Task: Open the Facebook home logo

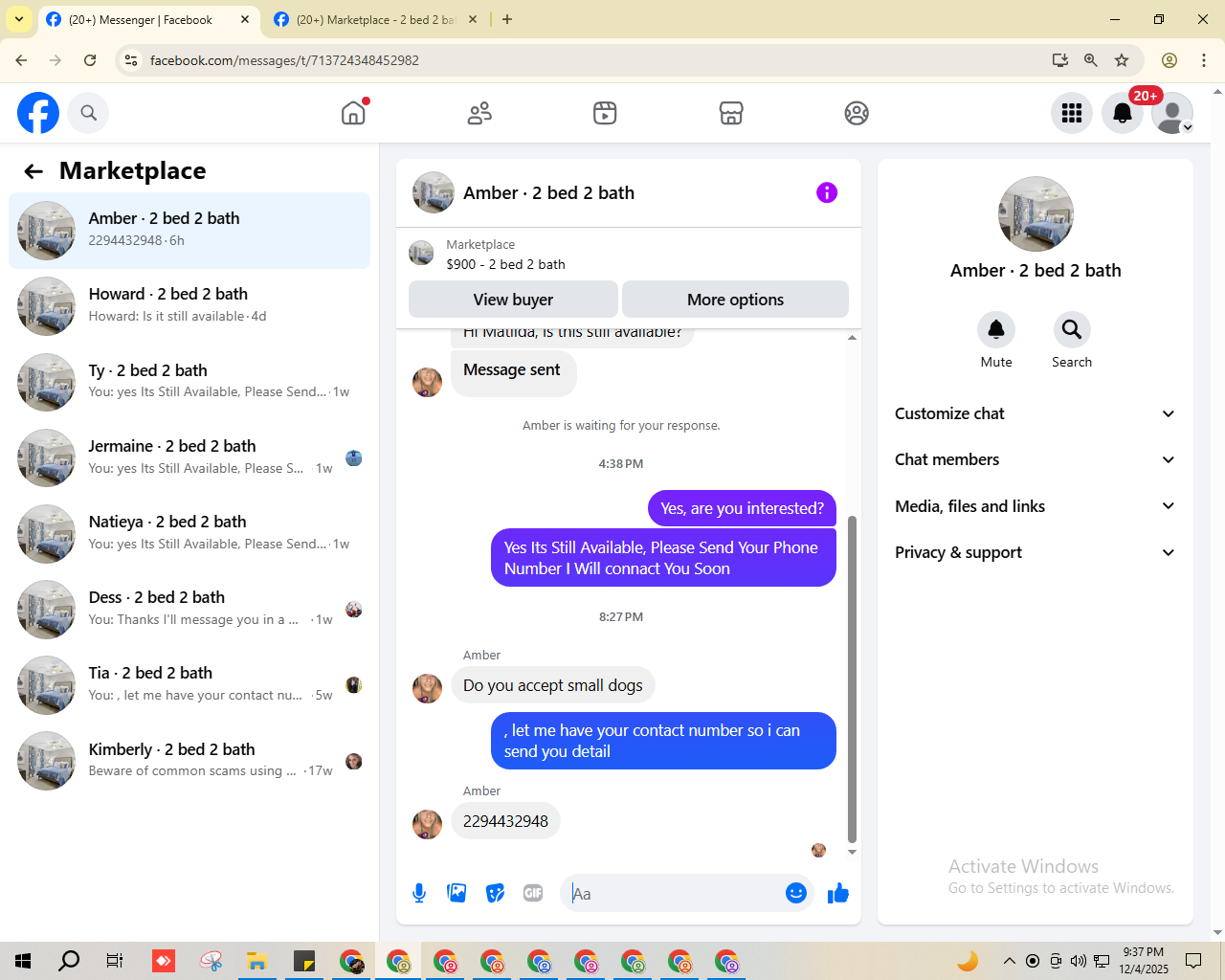Action: 38,113
